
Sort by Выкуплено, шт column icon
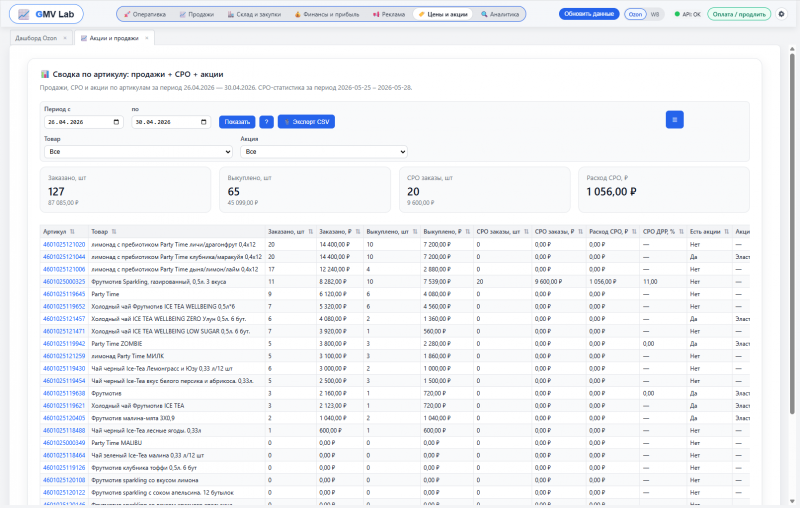(x=415, y=232)
